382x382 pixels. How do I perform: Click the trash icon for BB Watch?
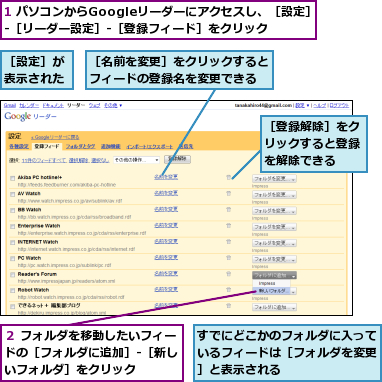pyautogui.click(x=229, y=209)
